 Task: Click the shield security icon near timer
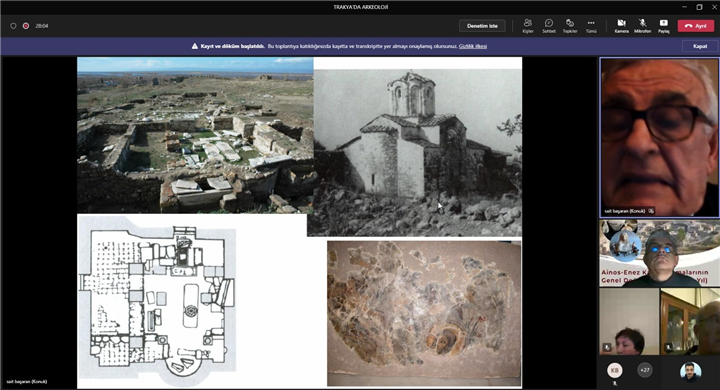pyautogui.click(x=13, y=26)
